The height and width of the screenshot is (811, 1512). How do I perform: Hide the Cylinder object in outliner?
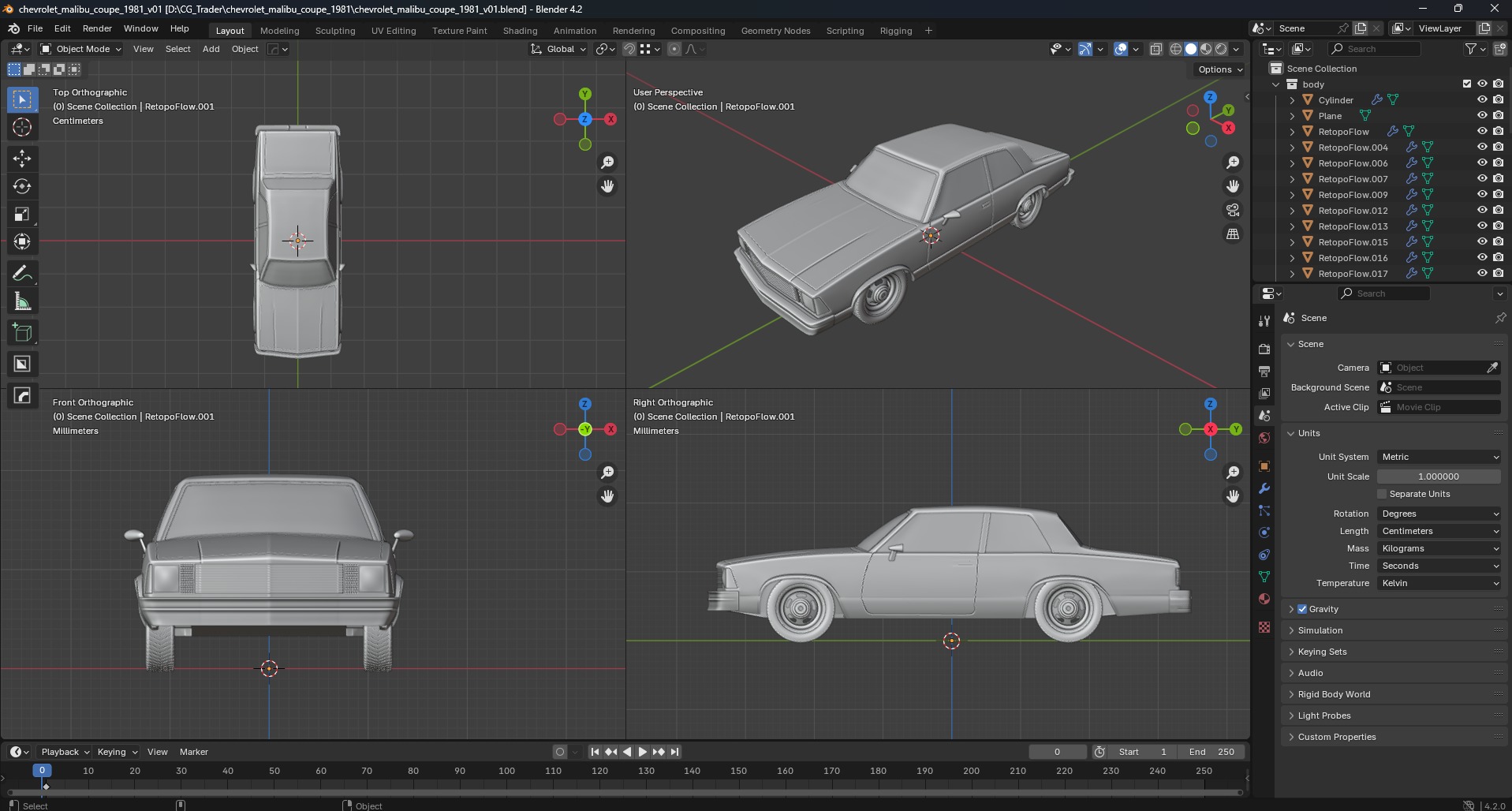point(1482,100)
